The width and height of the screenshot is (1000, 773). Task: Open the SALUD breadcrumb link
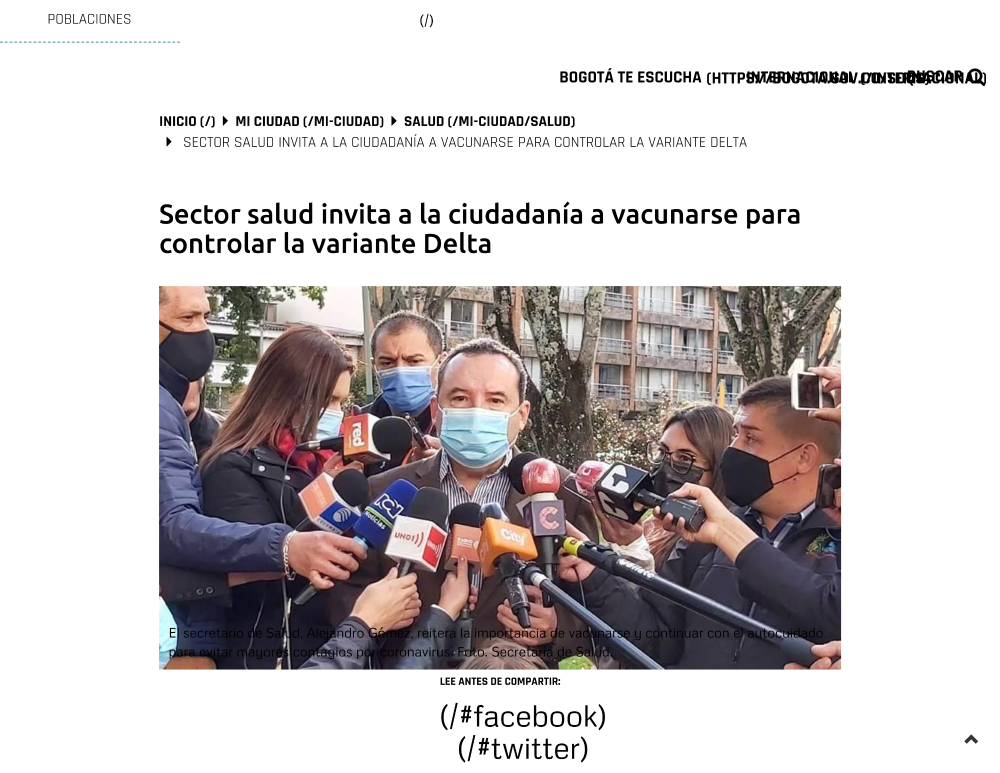coord(489,121)
